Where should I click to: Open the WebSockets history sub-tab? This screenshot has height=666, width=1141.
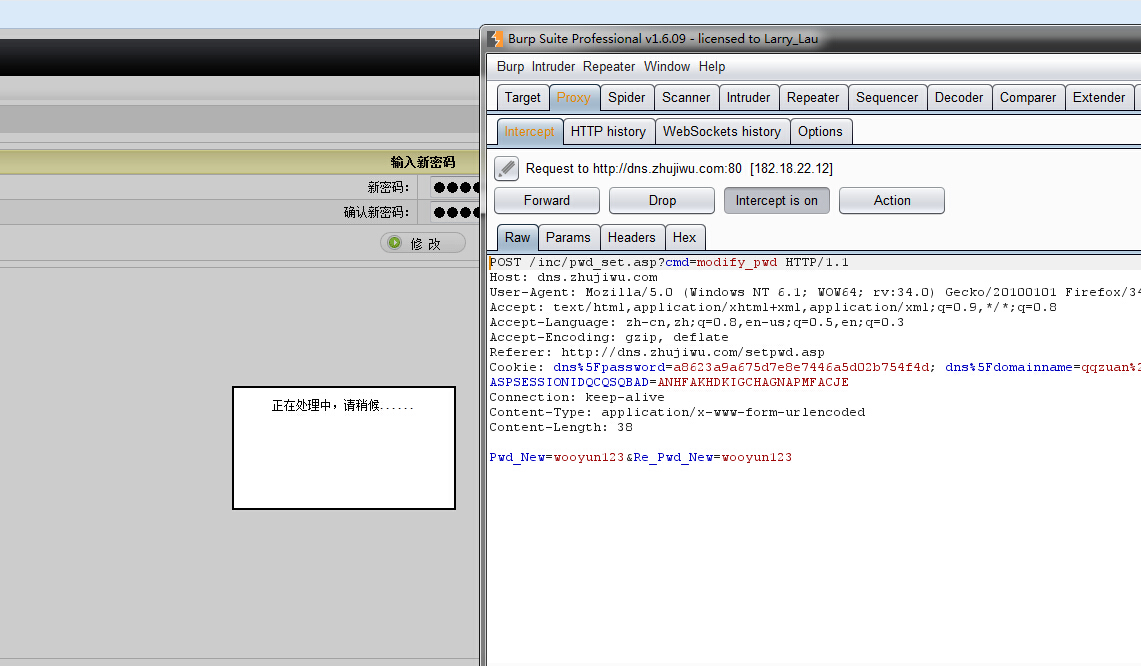(x=722, y=132)
